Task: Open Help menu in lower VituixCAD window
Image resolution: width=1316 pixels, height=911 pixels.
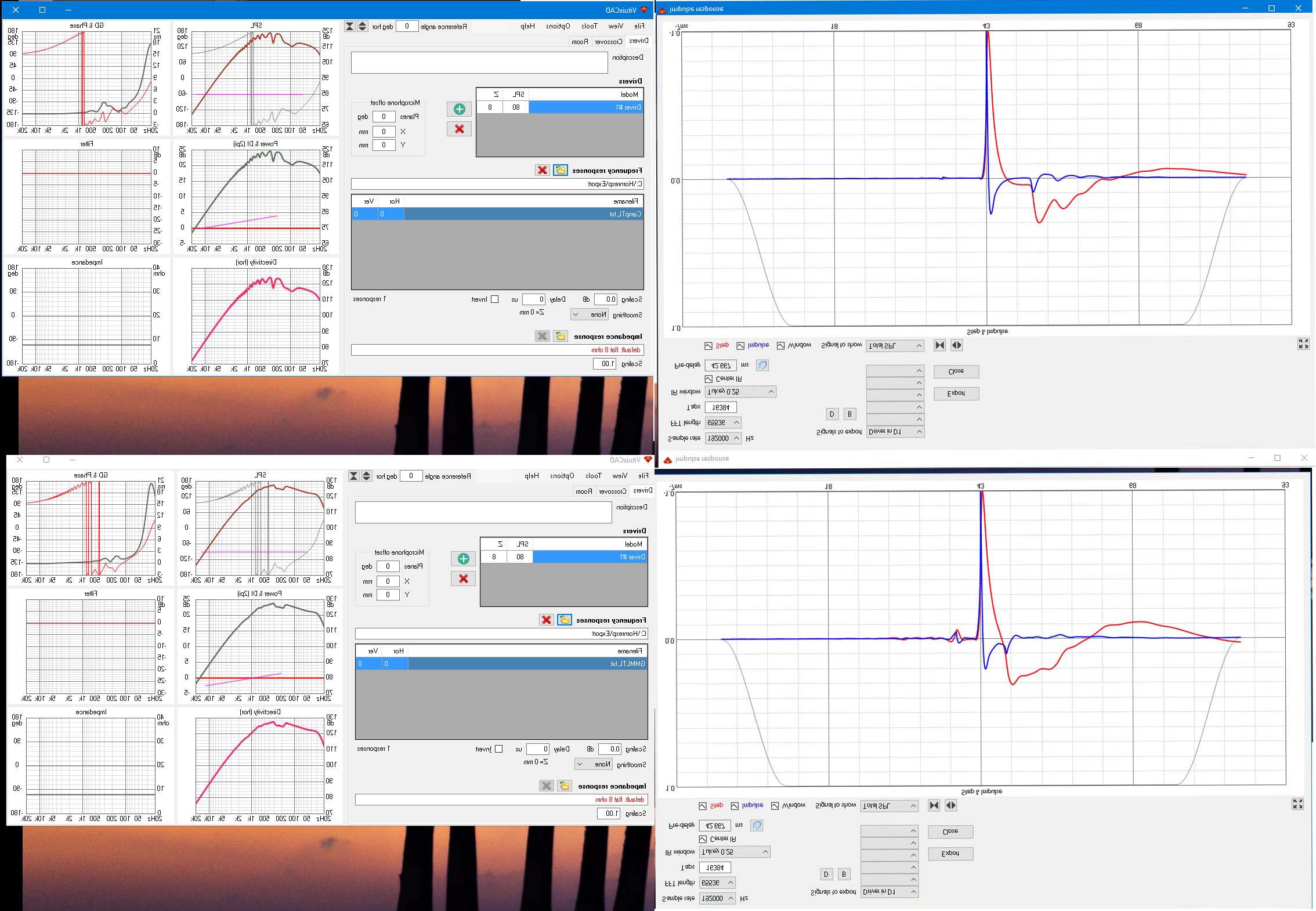Action: [532, 476]
